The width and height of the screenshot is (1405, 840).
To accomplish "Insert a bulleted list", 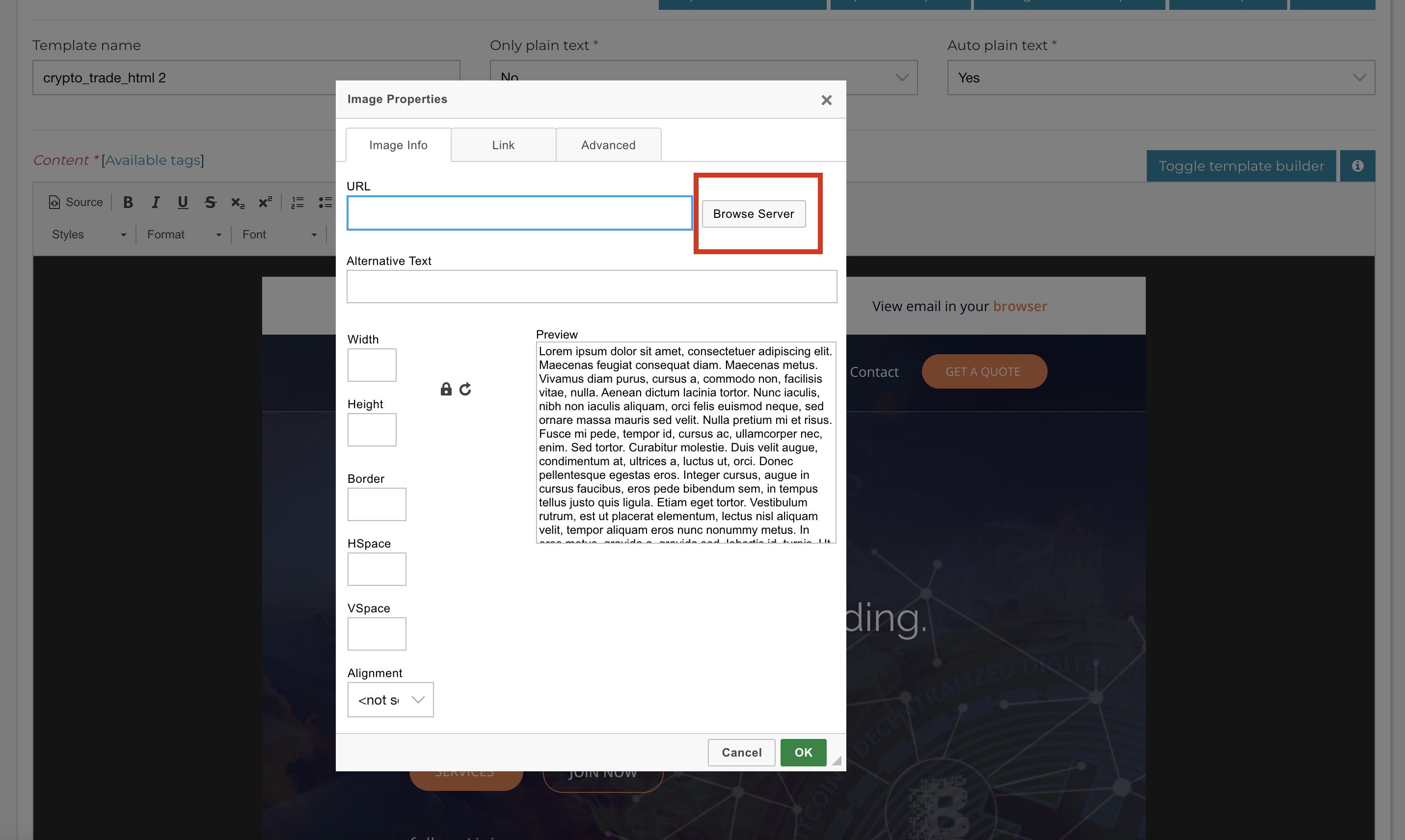I will click(325, 202).
